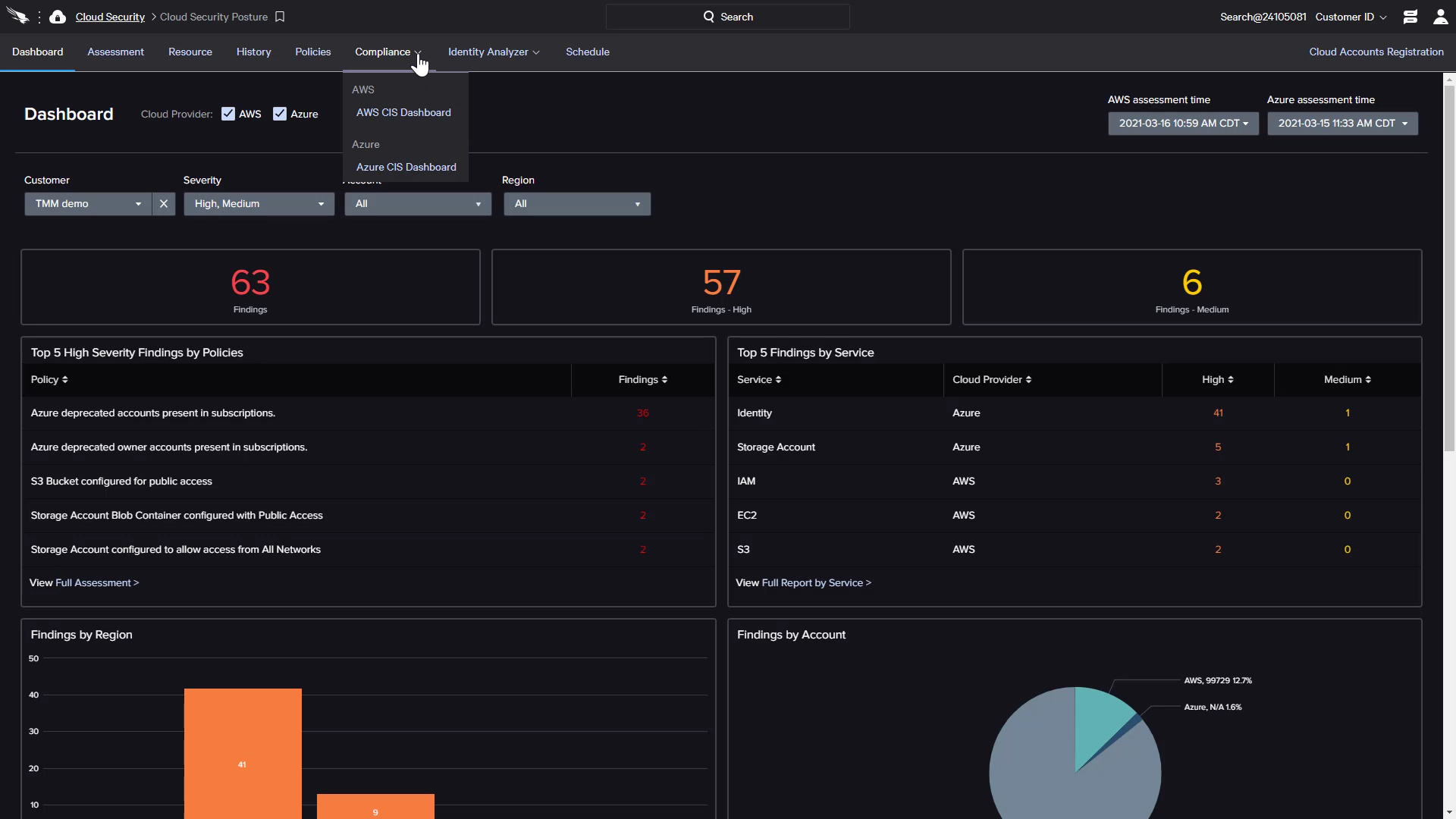Screen dimensions: 1456x819
Task: Open the Full Assessment link
Action: point(97,583)
